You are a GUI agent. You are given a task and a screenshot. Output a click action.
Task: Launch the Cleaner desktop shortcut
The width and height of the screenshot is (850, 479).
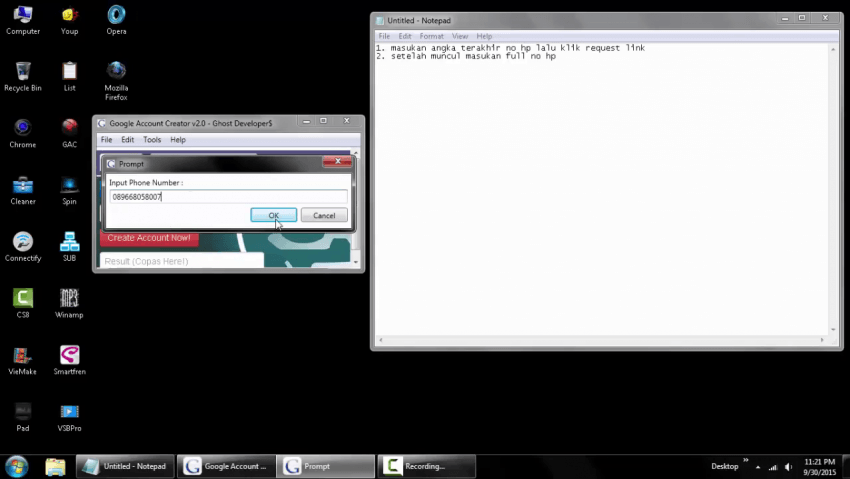pos(22,185)
